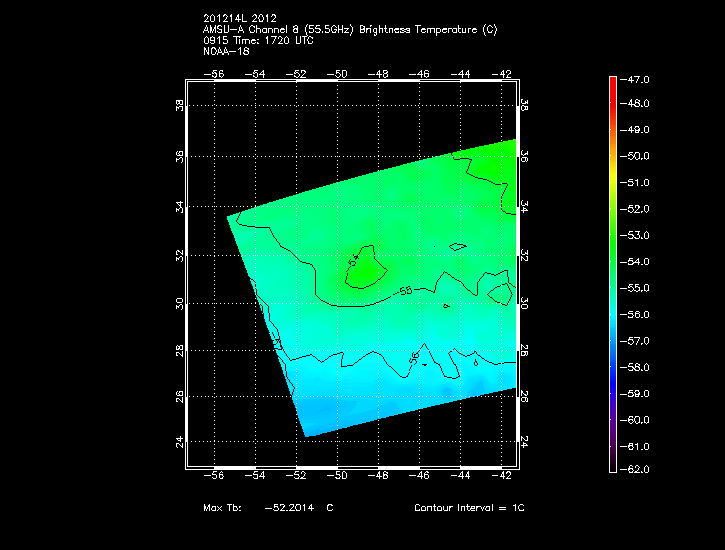The width and height of the screenshot is (725, 550).
Task: Click the Max Tb value -52.2014
Action: tap(289, 508)
